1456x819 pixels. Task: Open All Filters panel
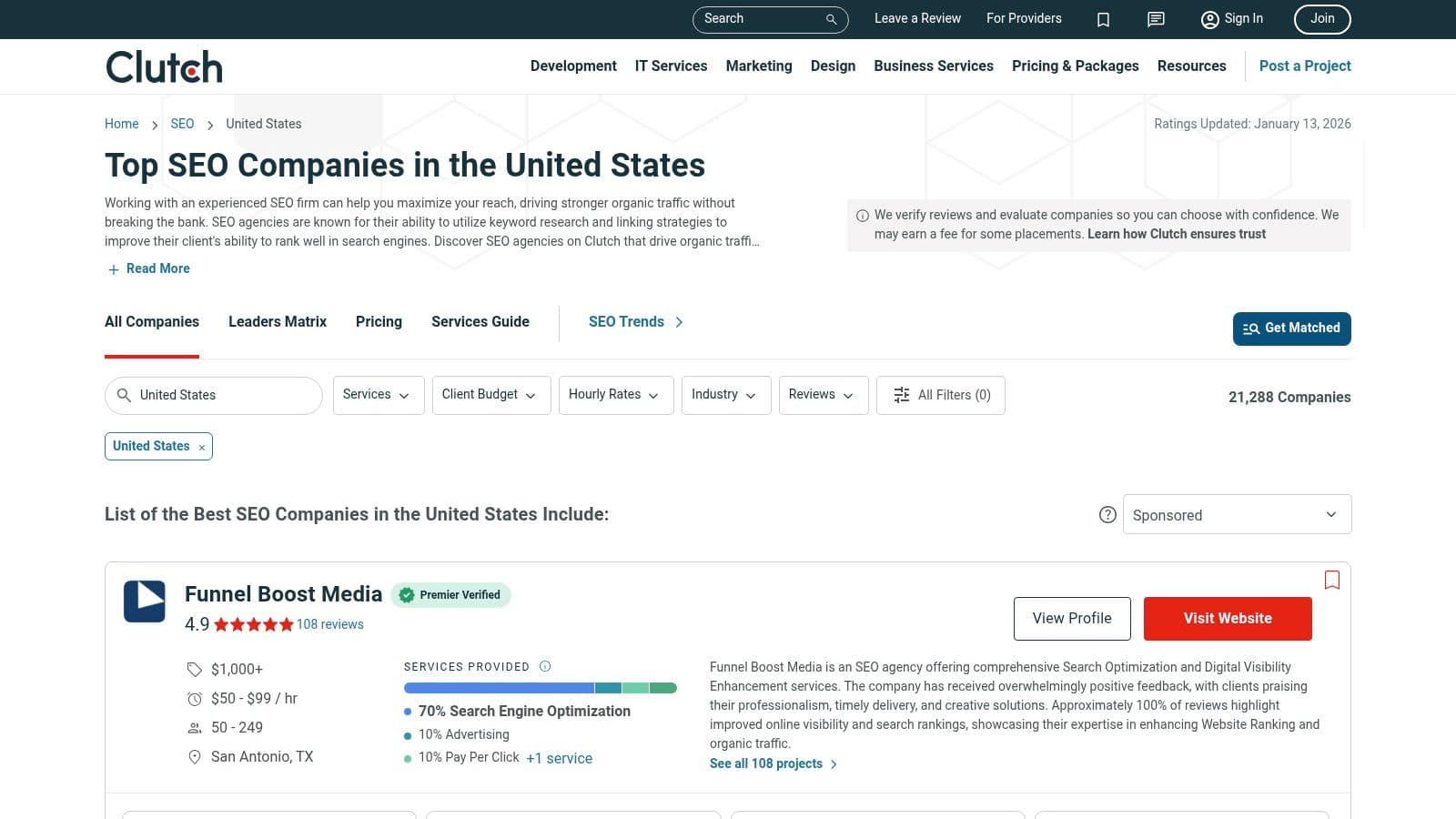(x=940, y=395)
